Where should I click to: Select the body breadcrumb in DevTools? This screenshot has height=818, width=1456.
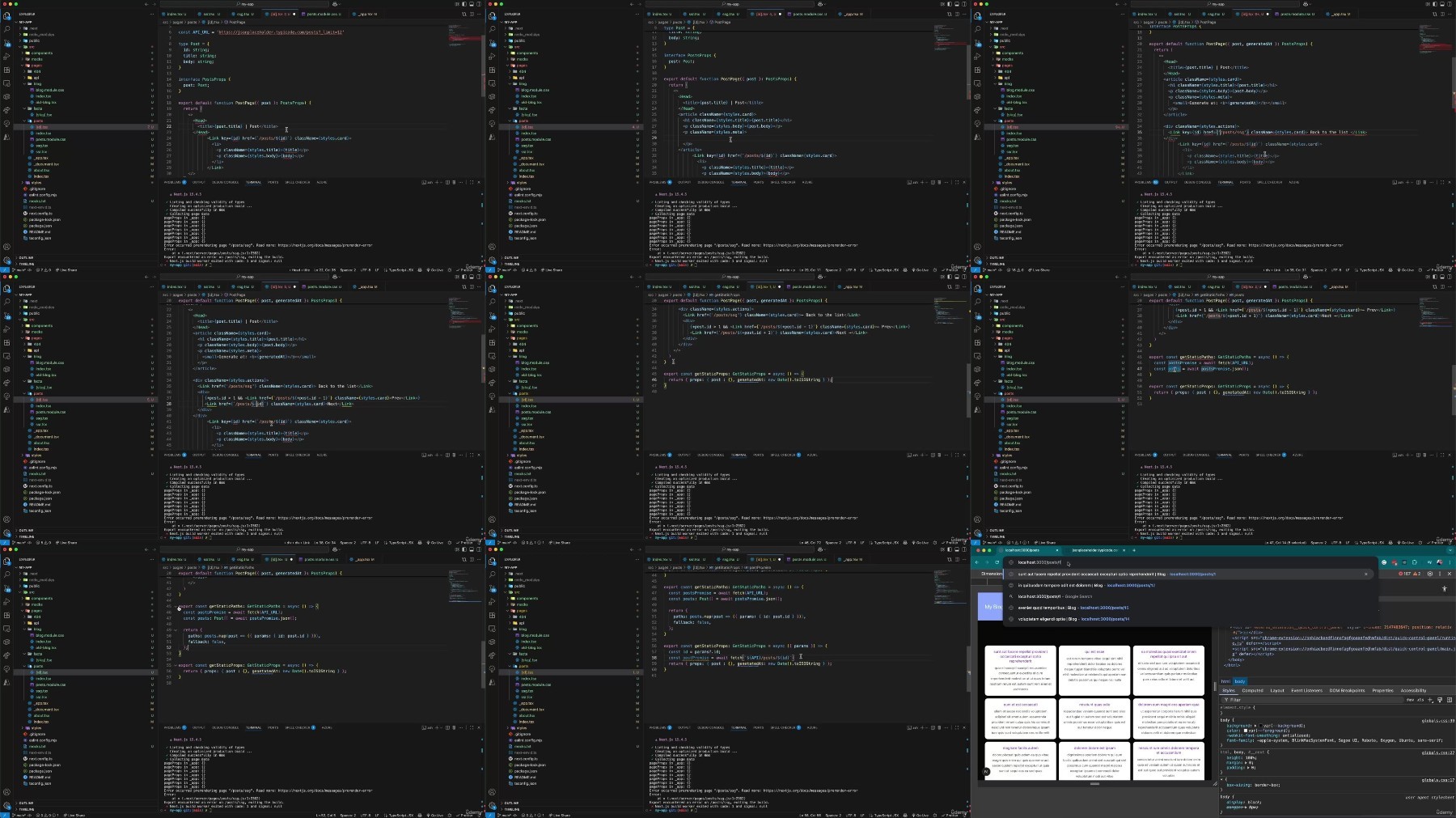tap(1240, 681)
